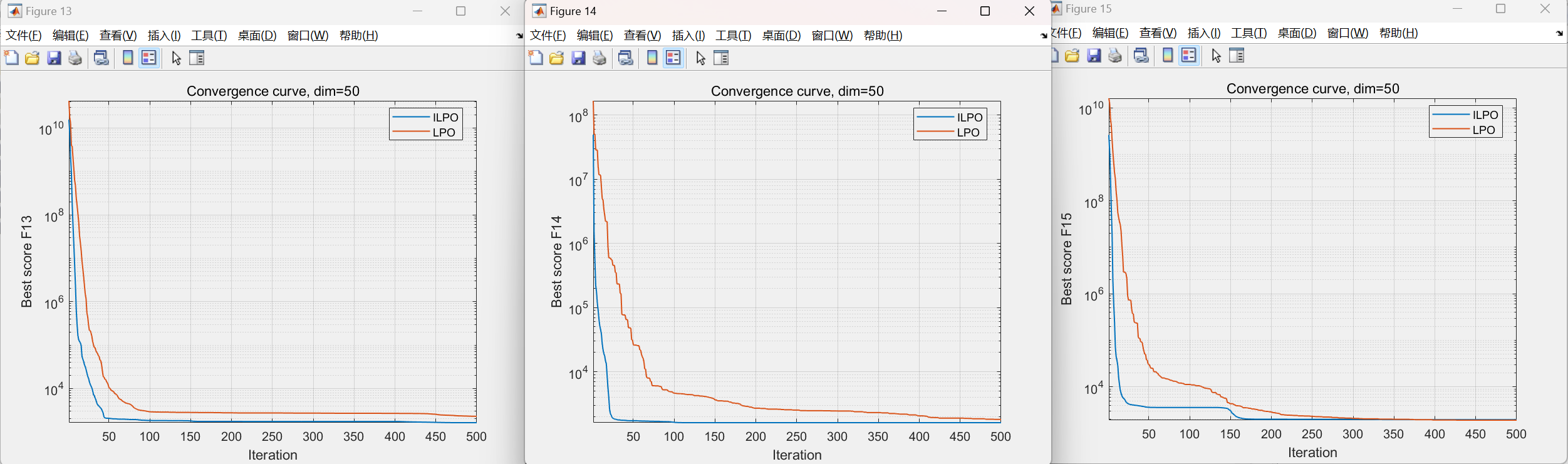Insert colorbar in Figure 14

(652, 58)
